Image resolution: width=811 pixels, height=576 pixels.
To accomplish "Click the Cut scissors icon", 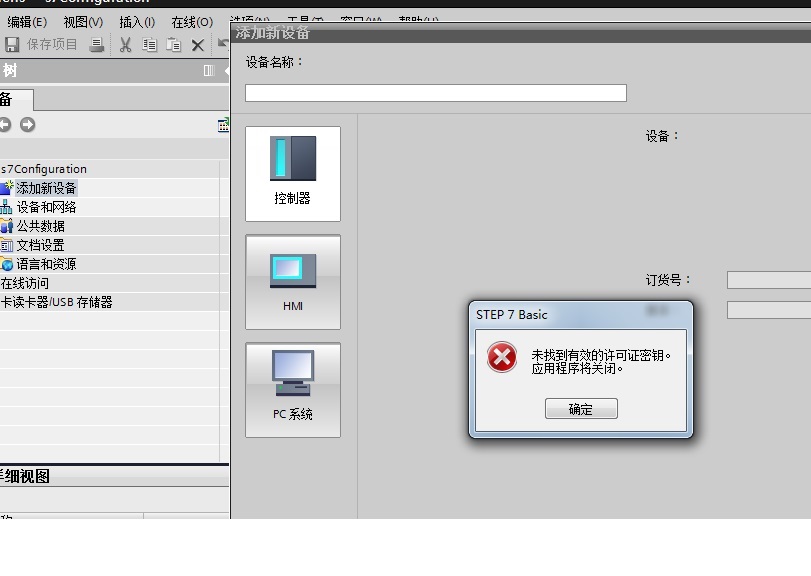I will coord(125,45).
